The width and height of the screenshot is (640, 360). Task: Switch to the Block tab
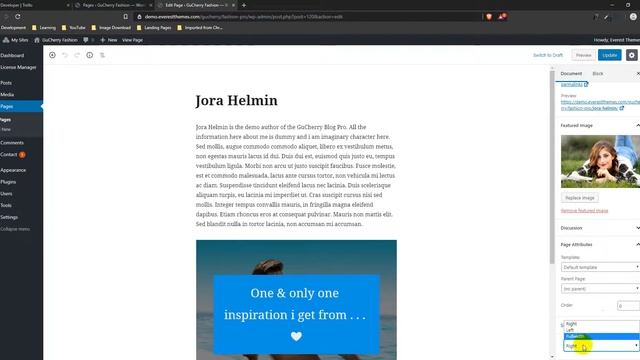click(598, 73)
